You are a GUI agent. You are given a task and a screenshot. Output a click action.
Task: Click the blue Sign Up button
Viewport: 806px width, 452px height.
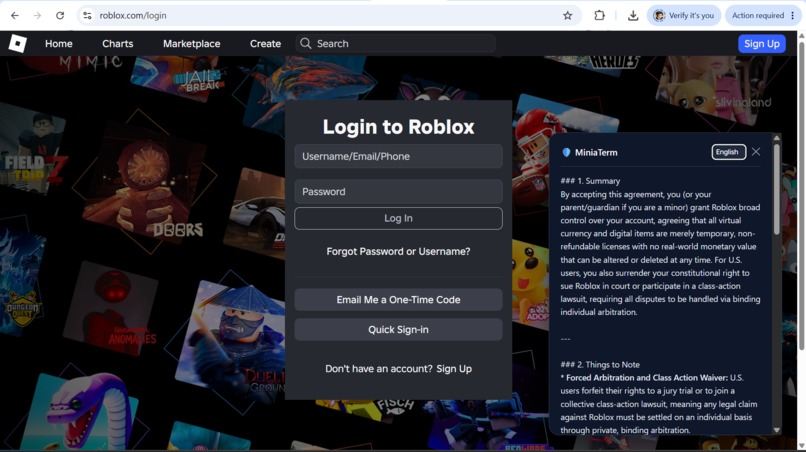762,44
